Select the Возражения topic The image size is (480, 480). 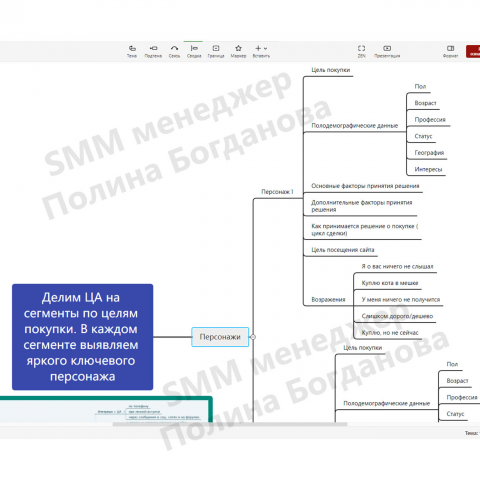pyautogui.click(x=328, y=300)
